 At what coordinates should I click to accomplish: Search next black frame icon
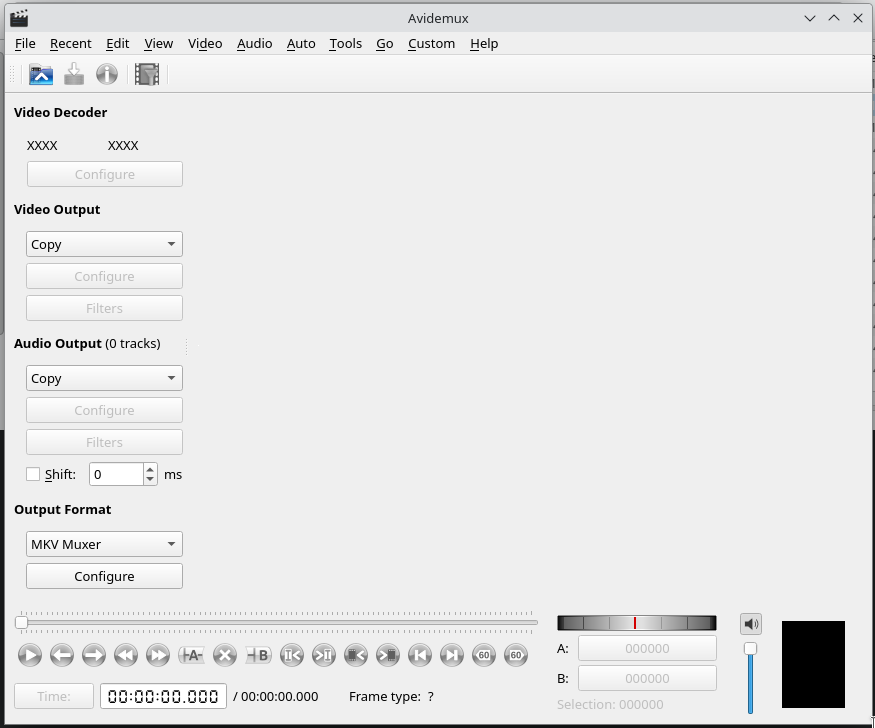tap(388, 655)
